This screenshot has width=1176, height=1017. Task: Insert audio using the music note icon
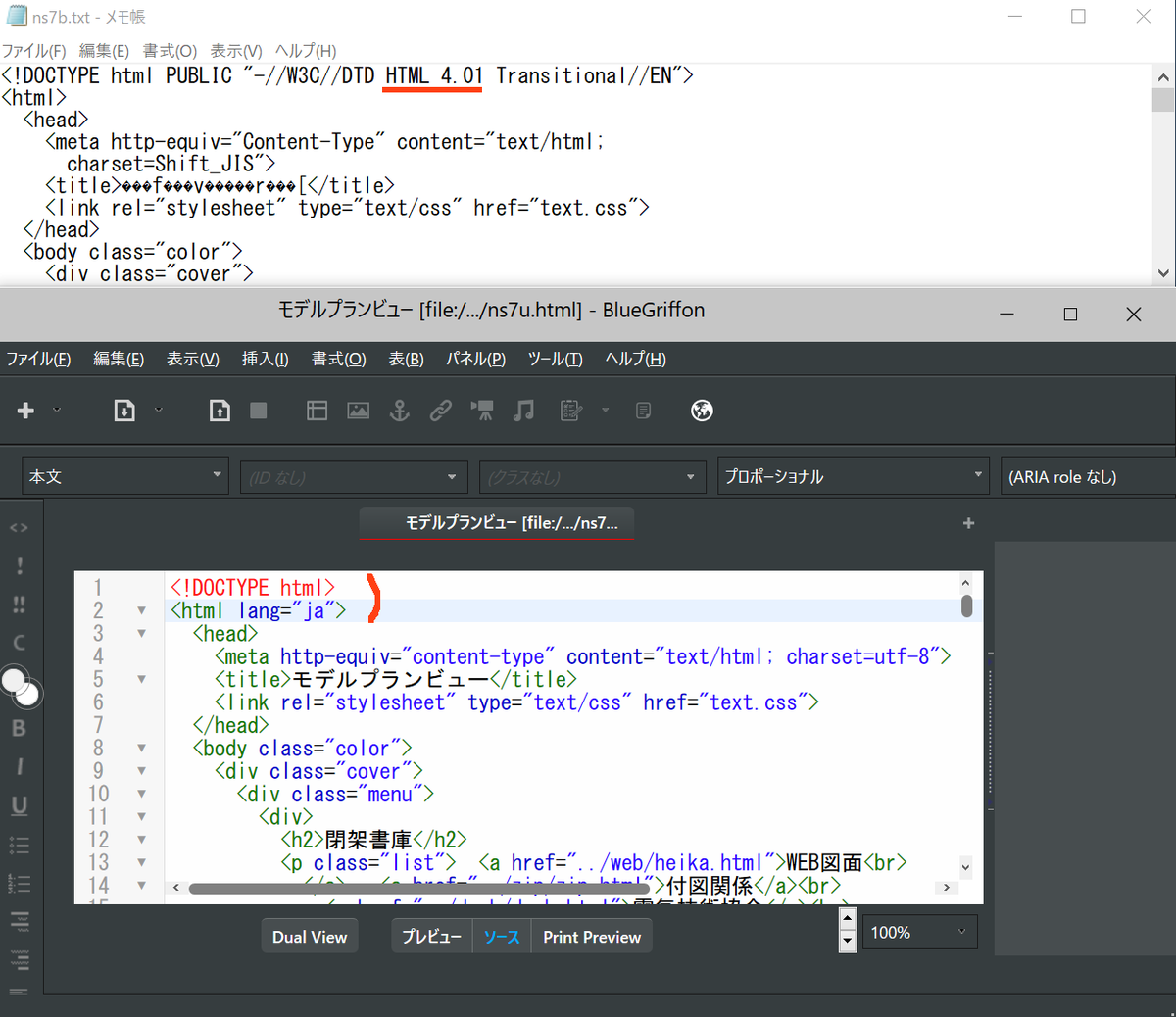[x=524, y=411]
